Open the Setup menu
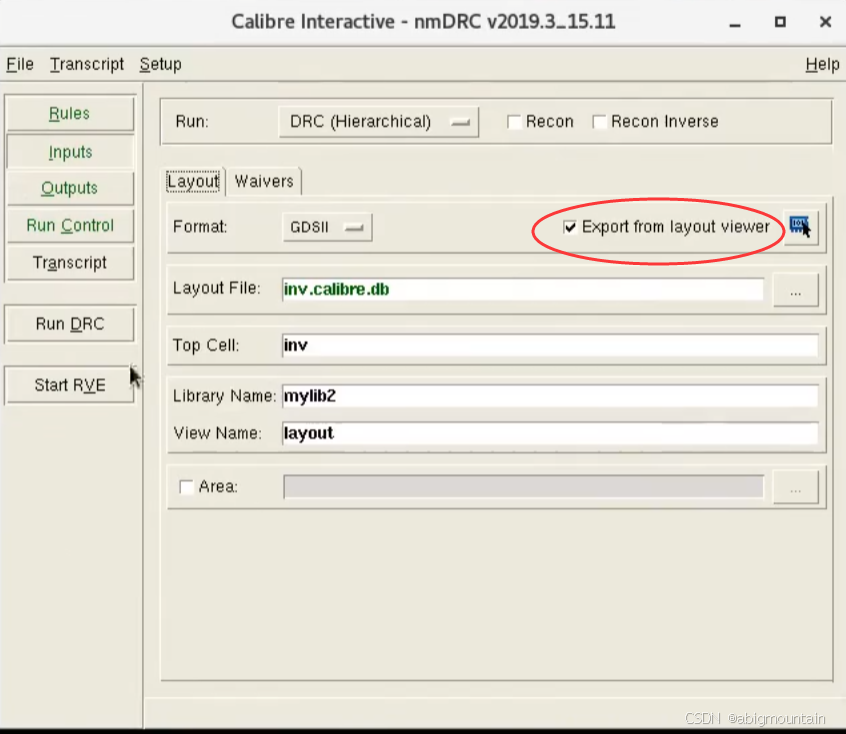846x734 pixels. point(160,64)
